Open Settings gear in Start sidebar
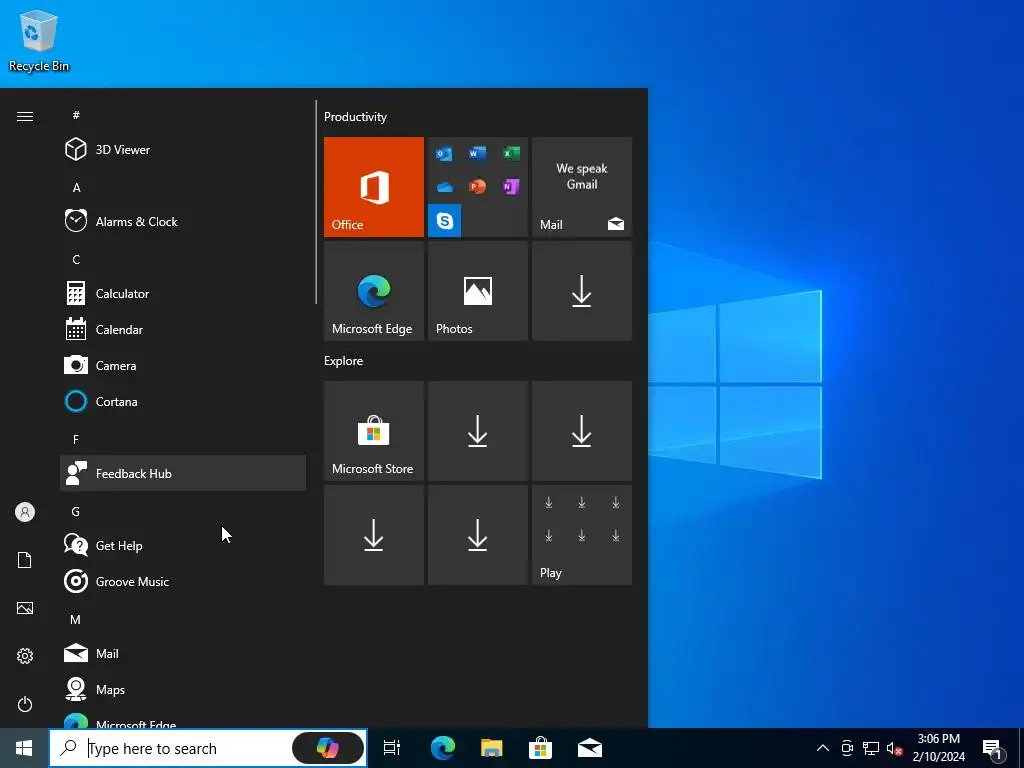 (x=25, y=656)
